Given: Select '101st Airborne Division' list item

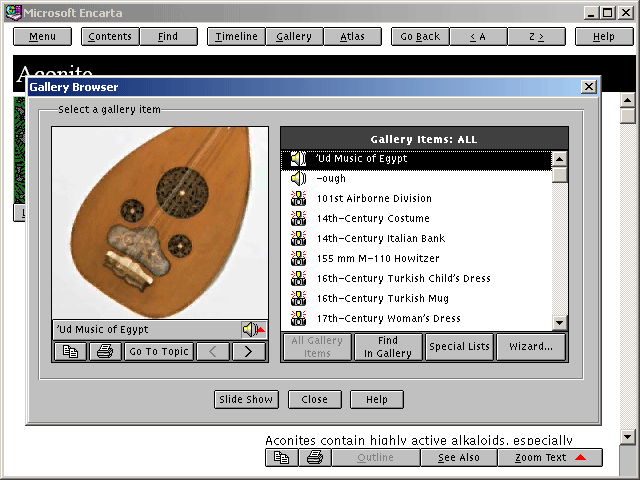Looking at the screenshot, I should (416, 198).
